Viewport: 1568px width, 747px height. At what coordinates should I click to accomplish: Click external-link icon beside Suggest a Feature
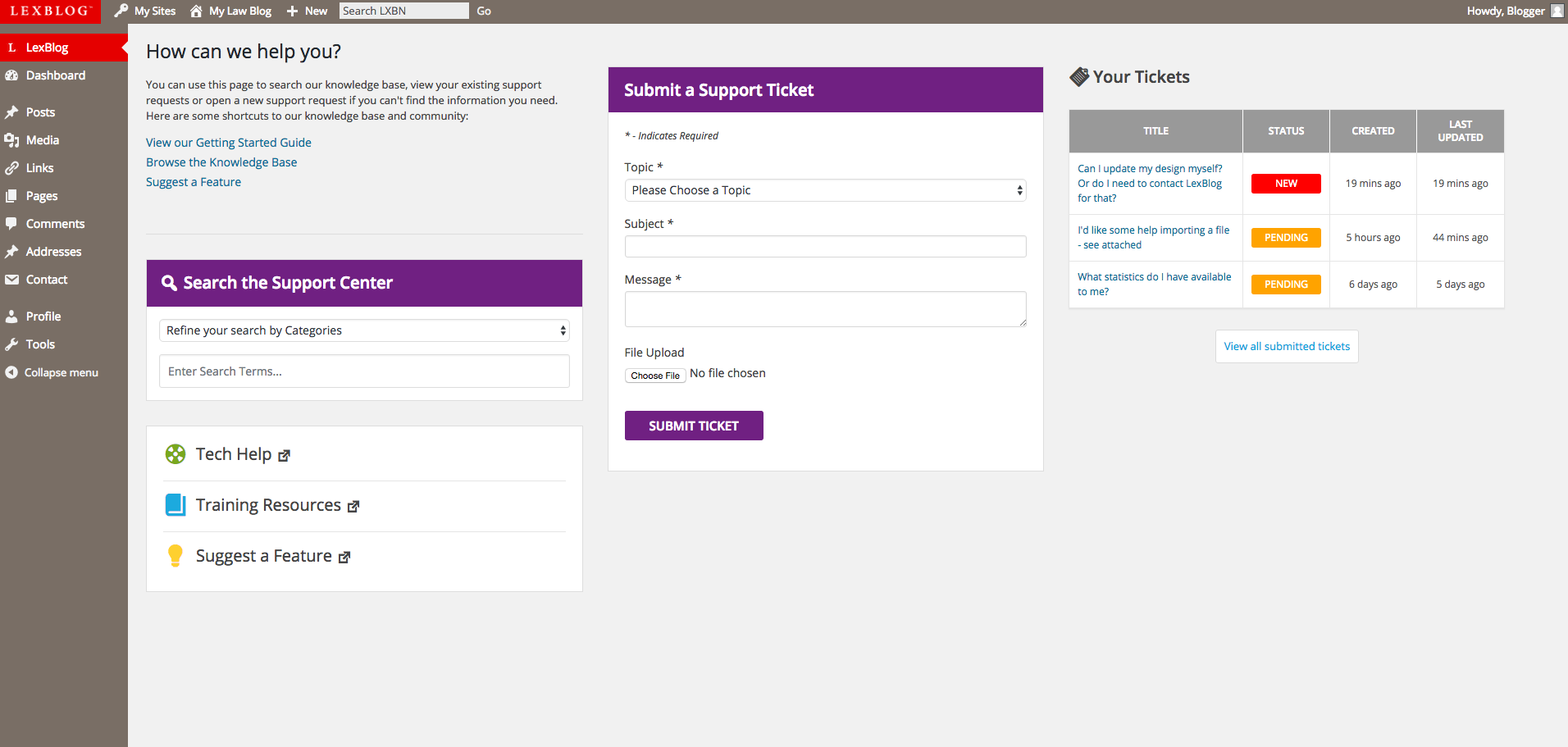click(344, 558)
